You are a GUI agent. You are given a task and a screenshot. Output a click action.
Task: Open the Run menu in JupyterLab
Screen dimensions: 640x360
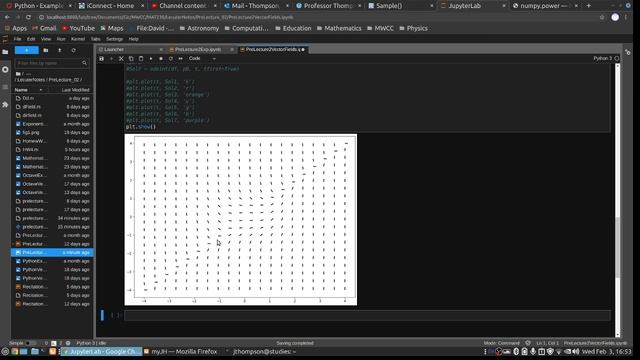tap(61, 39)
